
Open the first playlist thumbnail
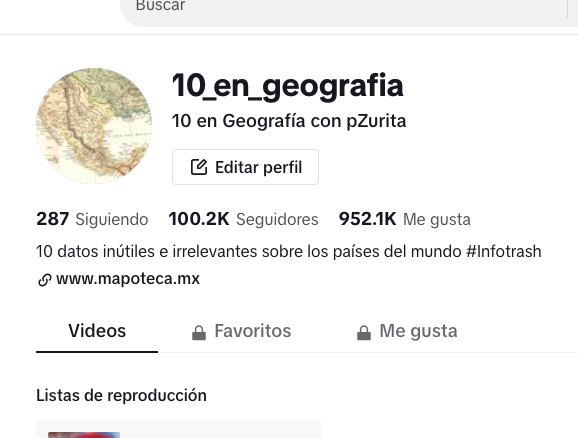click(x=84, y=435)
